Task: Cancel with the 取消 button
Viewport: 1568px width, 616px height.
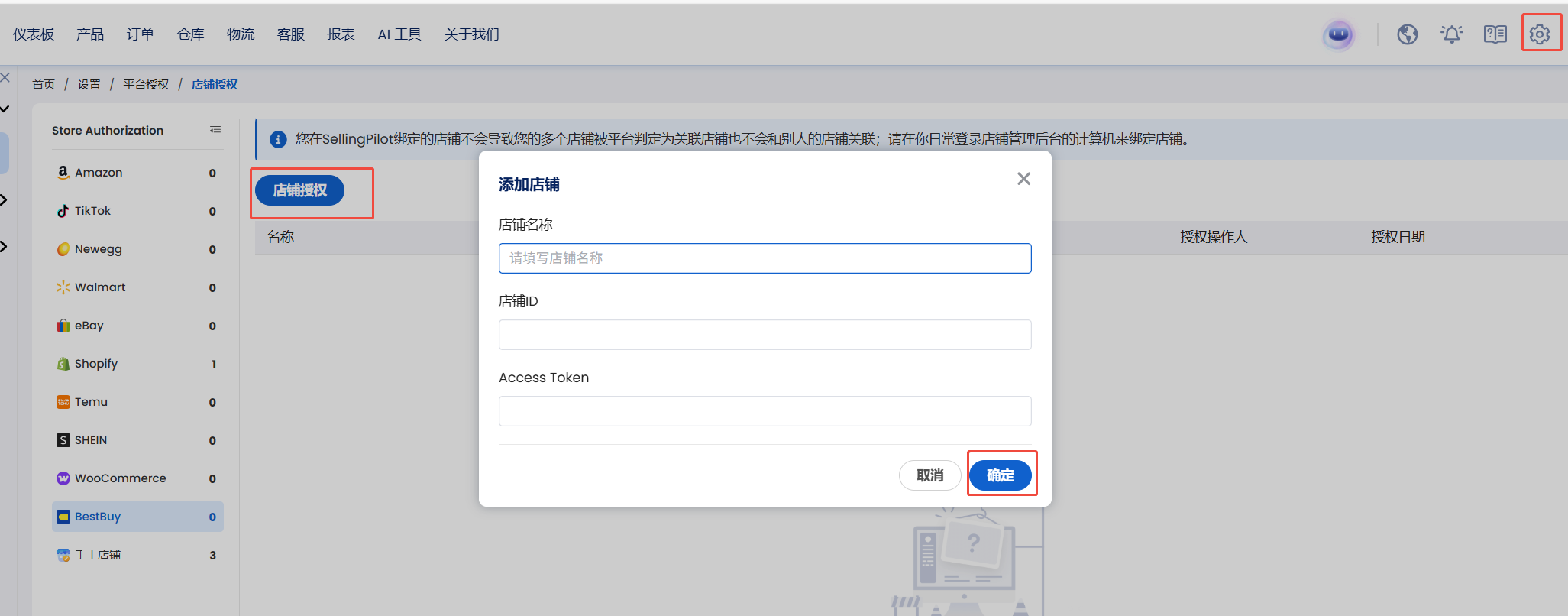Action: (x=930, y=475)
